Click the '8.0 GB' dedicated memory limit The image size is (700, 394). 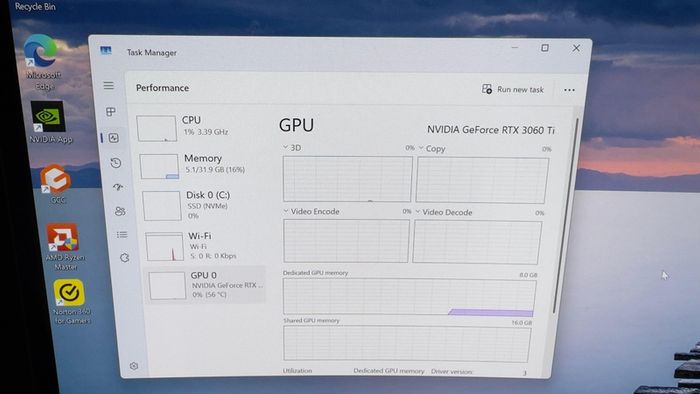click(x=529, y=275)
